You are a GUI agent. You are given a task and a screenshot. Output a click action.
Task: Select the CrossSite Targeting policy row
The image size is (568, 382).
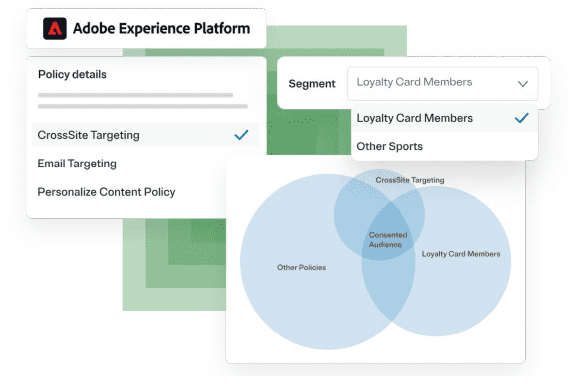click(145, 135)
